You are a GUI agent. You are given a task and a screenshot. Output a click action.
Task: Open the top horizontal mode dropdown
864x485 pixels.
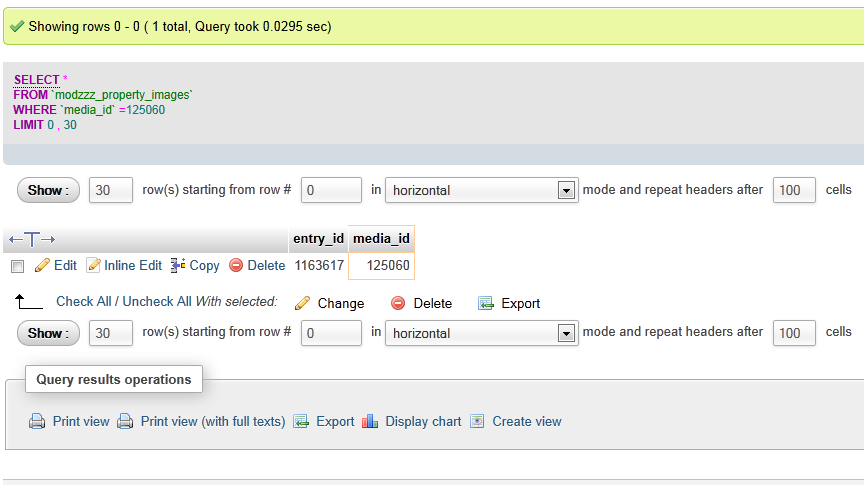click(x=481, y=190)
